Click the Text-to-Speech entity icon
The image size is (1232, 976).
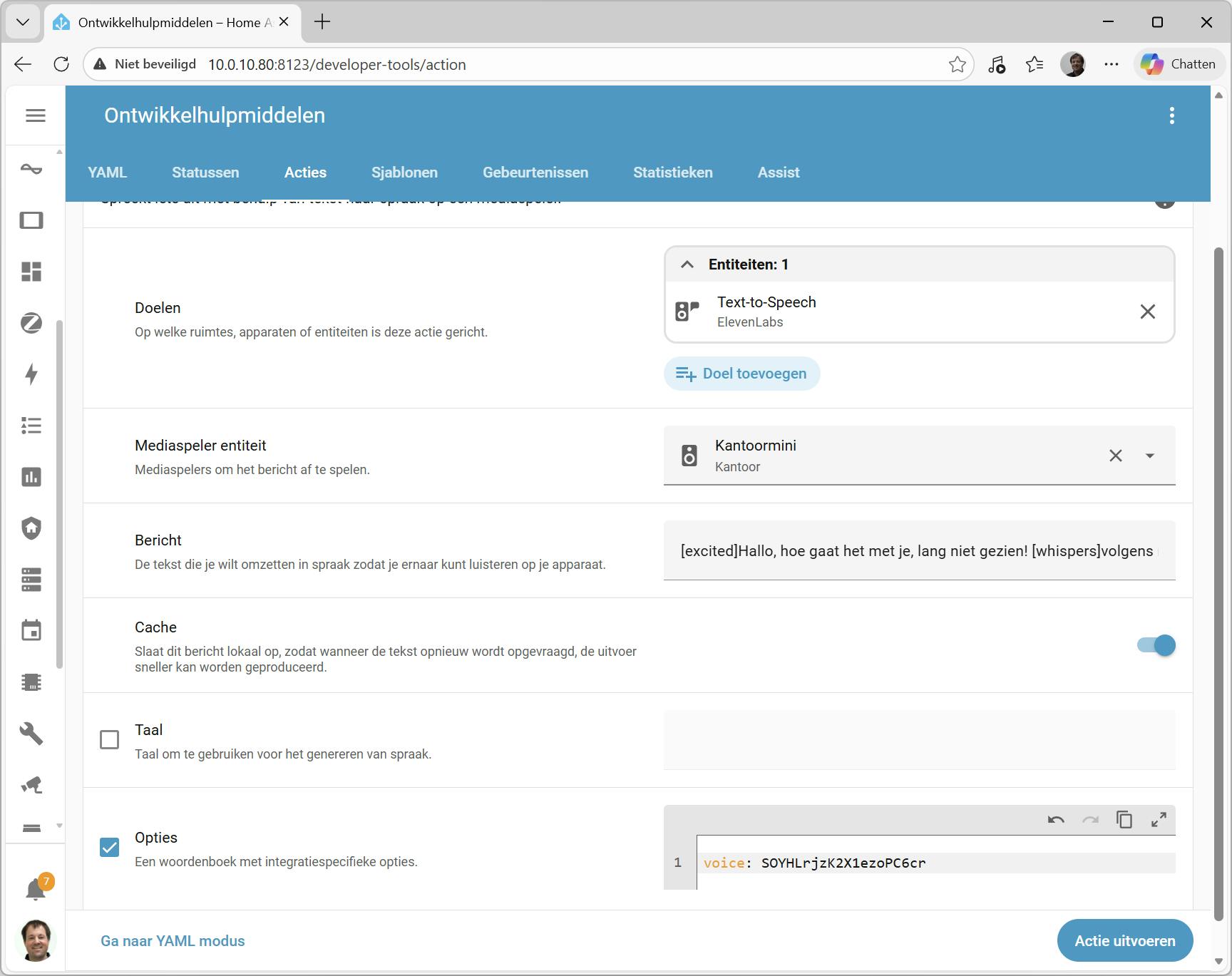[687, 312]
